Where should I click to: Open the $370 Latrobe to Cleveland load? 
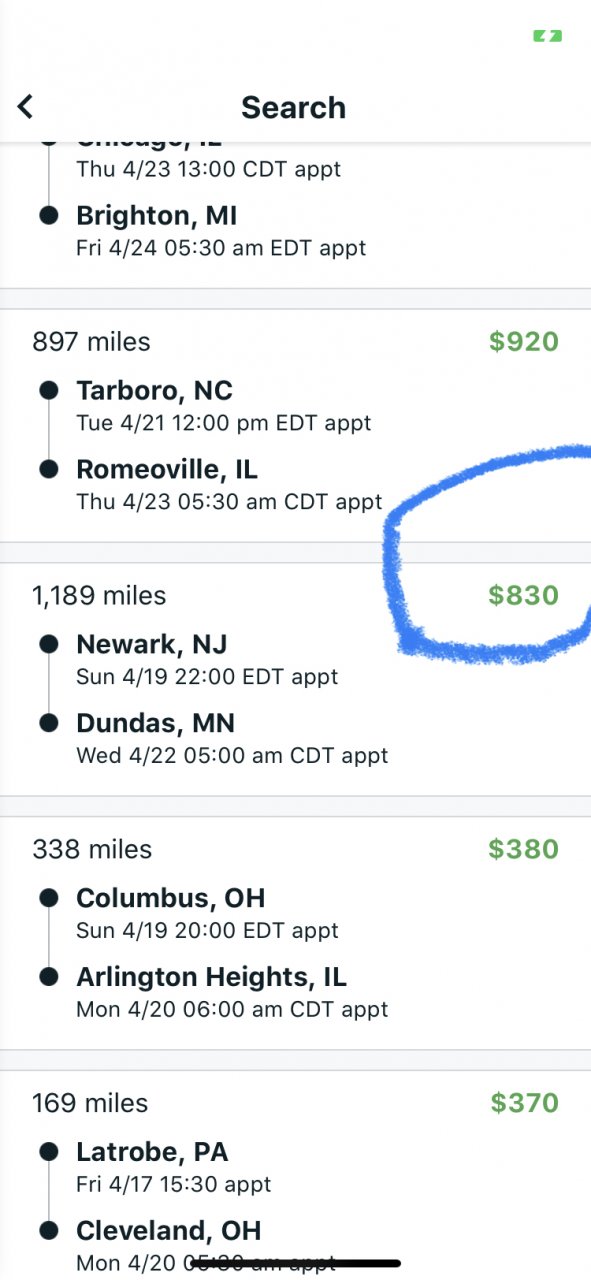click(x=295, y=1175)
